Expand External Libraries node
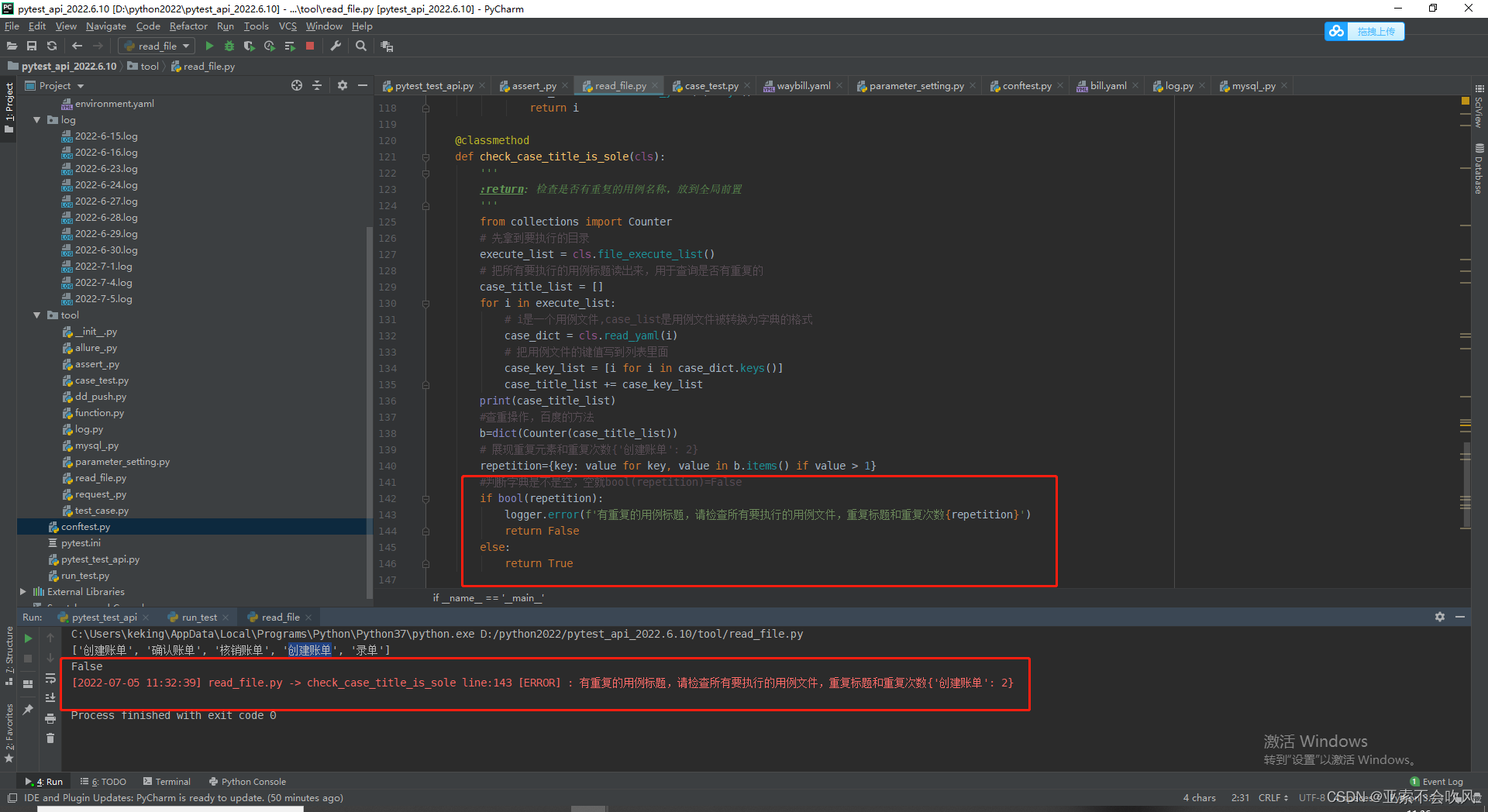The height and width of the screenshot is (812, 1488). pyautogui.click(x=23, y=592)
